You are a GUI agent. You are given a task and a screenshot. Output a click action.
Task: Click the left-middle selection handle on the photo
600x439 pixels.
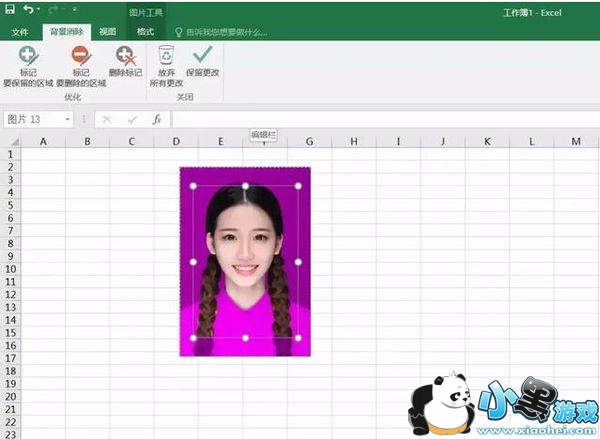[193, 262]
